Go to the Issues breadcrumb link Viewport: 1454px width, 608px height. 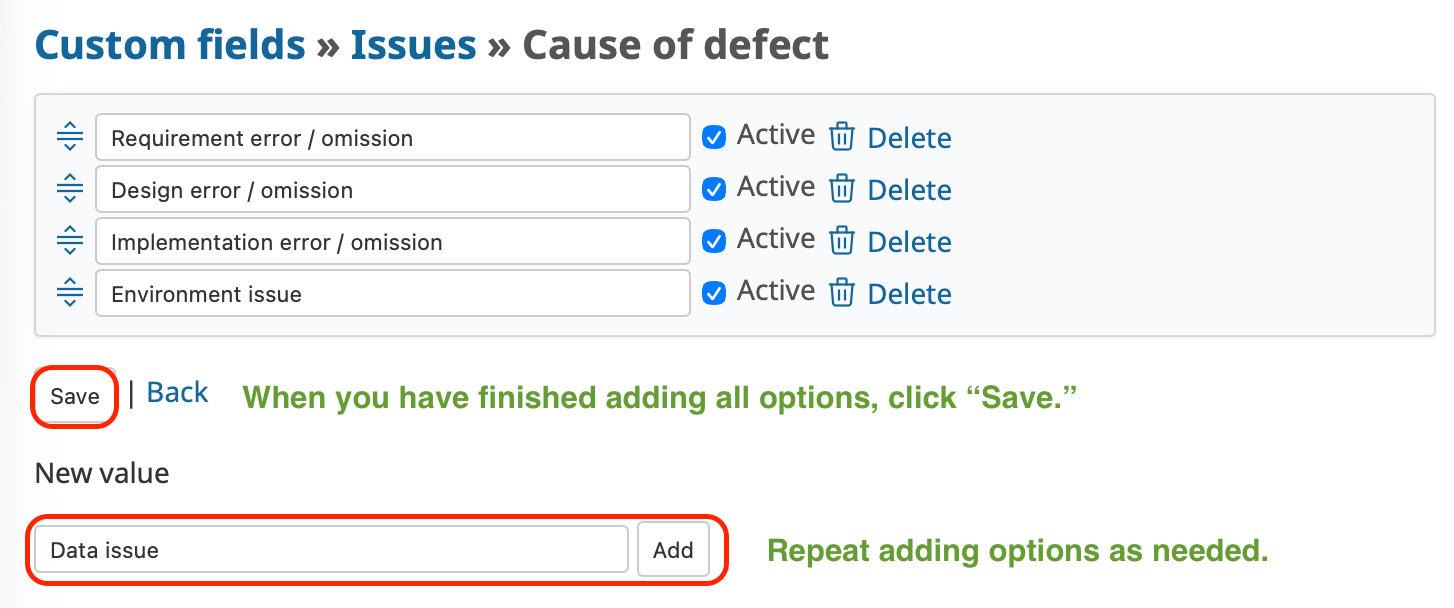413,45
